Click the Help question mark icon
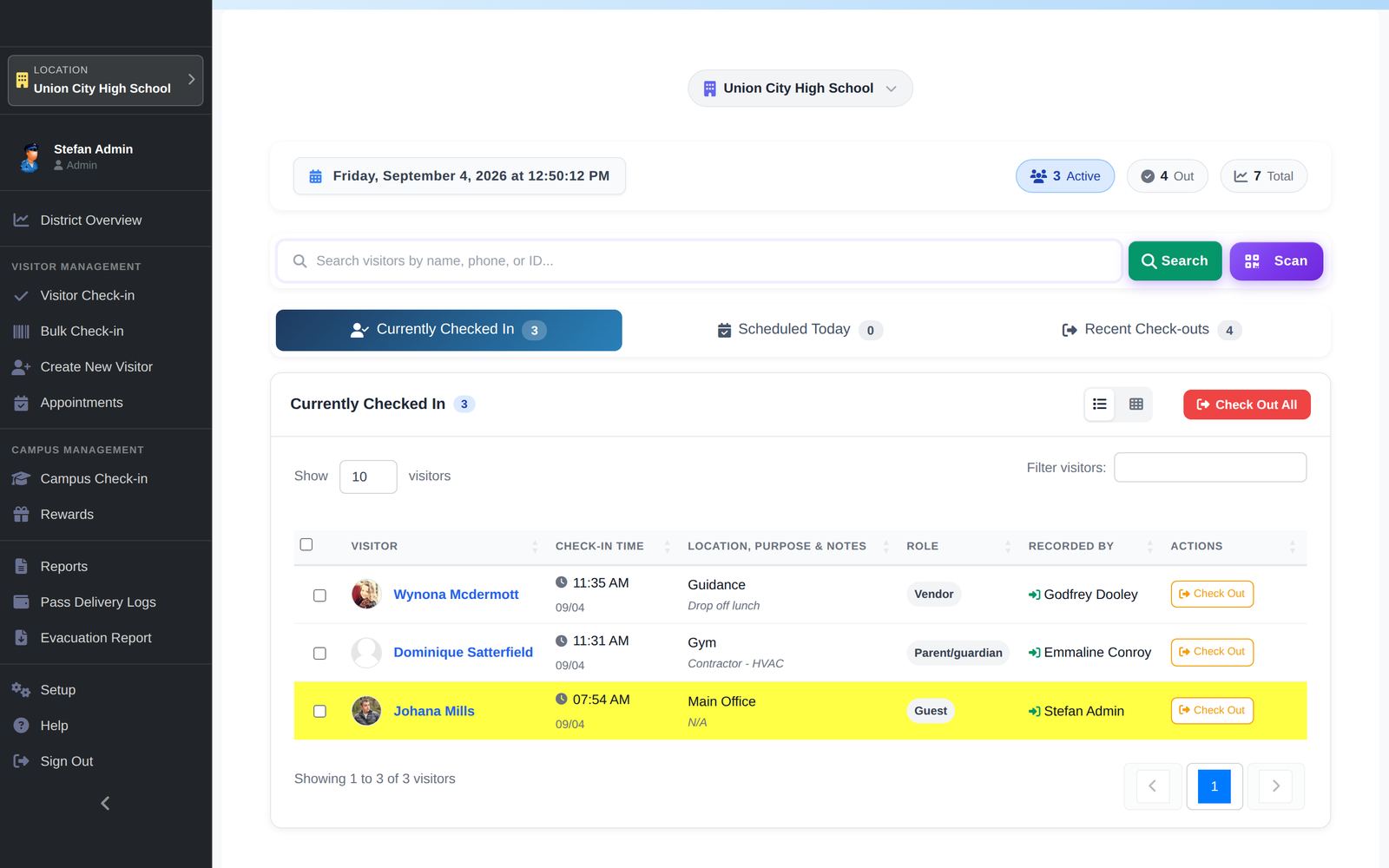This screenshot has width=1389, height=868. 22,726
